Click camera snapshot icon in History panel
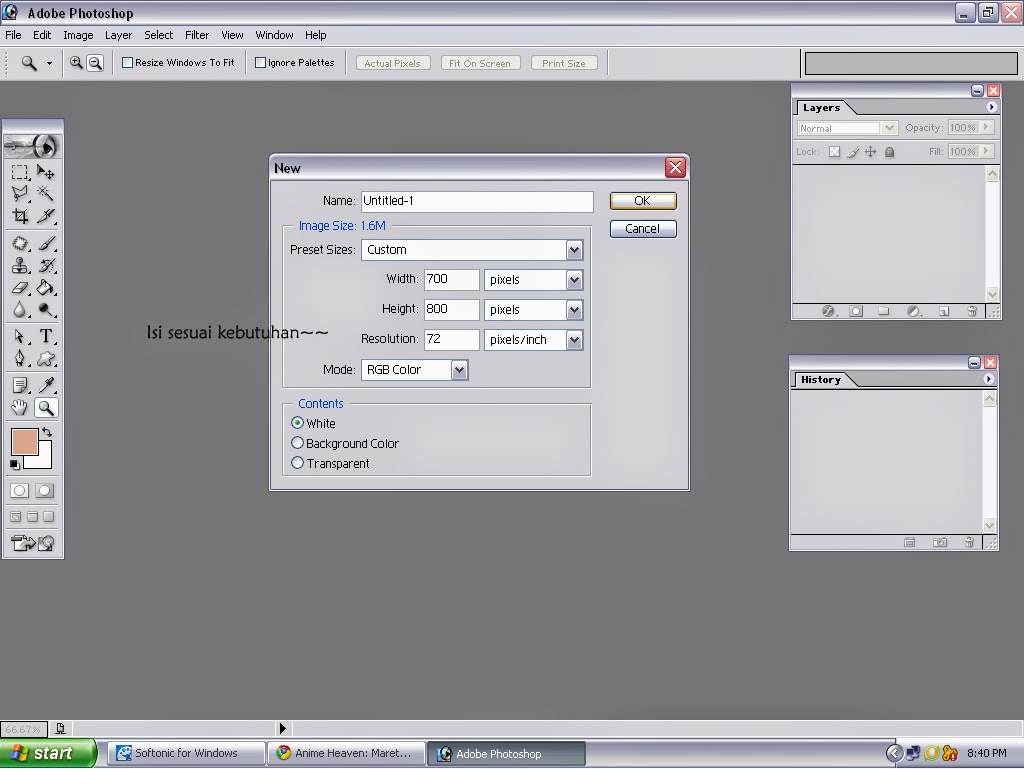Image resolution: width=1024 pixels, height=769 pixels. [x=940, y=542]
